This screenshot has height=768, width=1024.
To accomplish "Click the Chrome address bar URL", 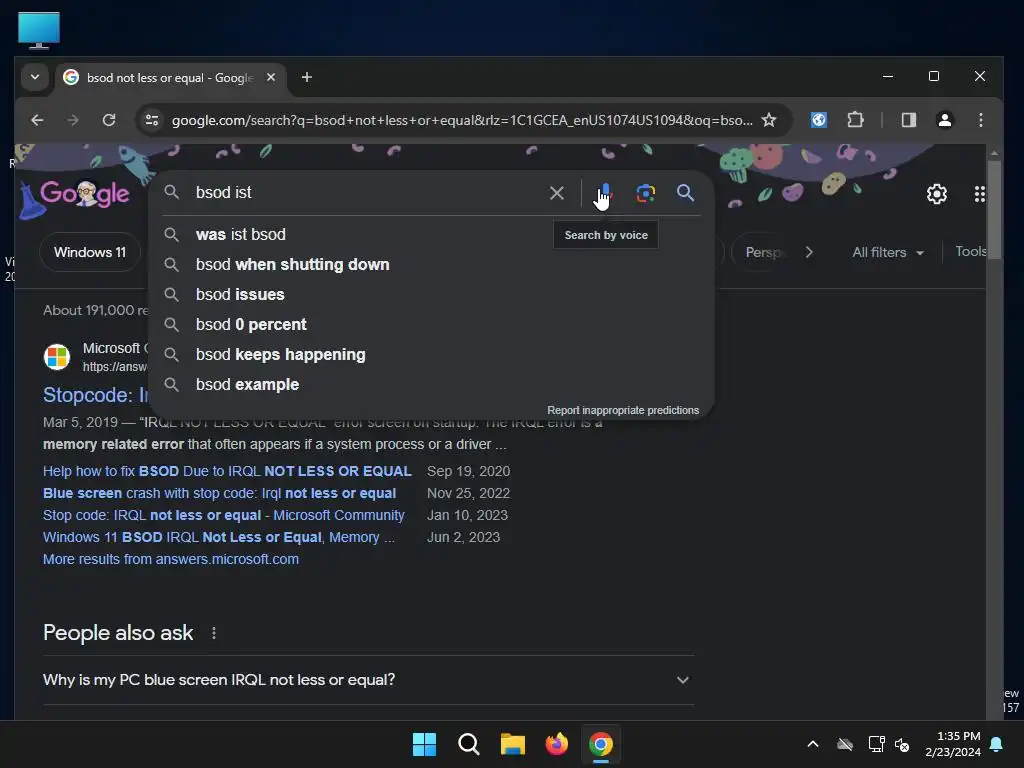I will (462, 120).
